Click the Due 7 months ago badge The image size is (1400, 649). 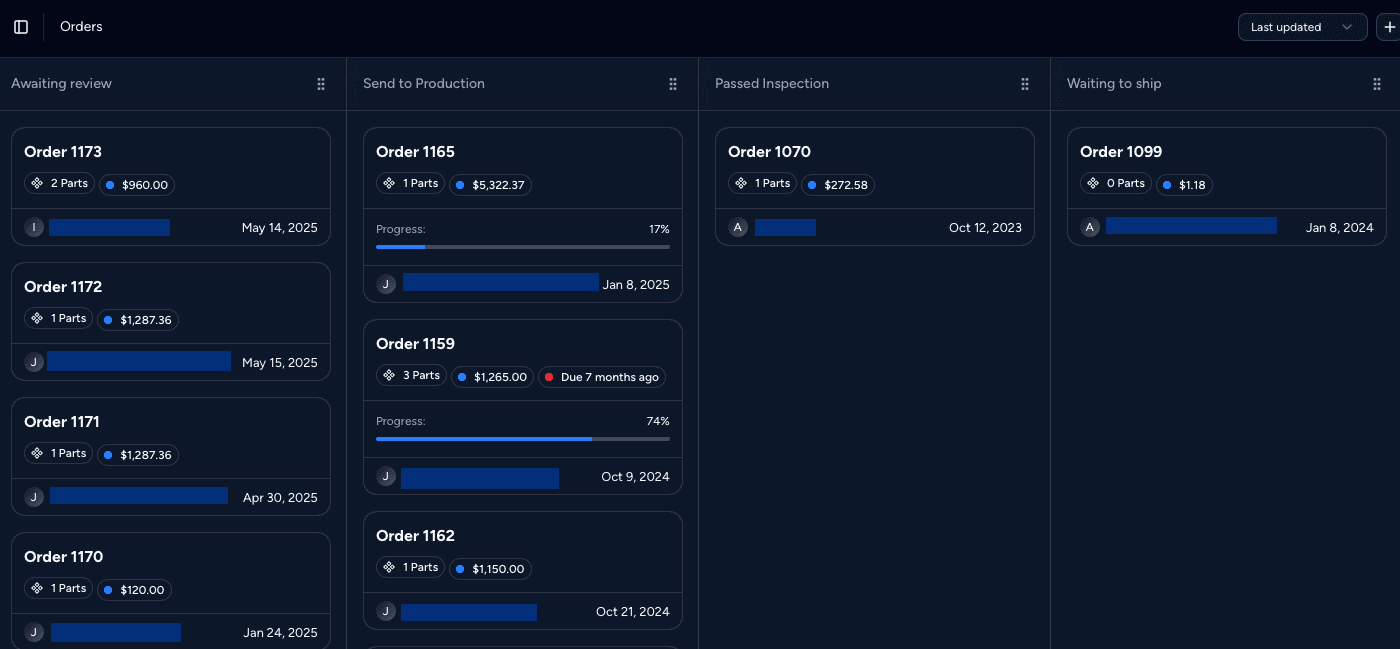[x=601, y=377]
